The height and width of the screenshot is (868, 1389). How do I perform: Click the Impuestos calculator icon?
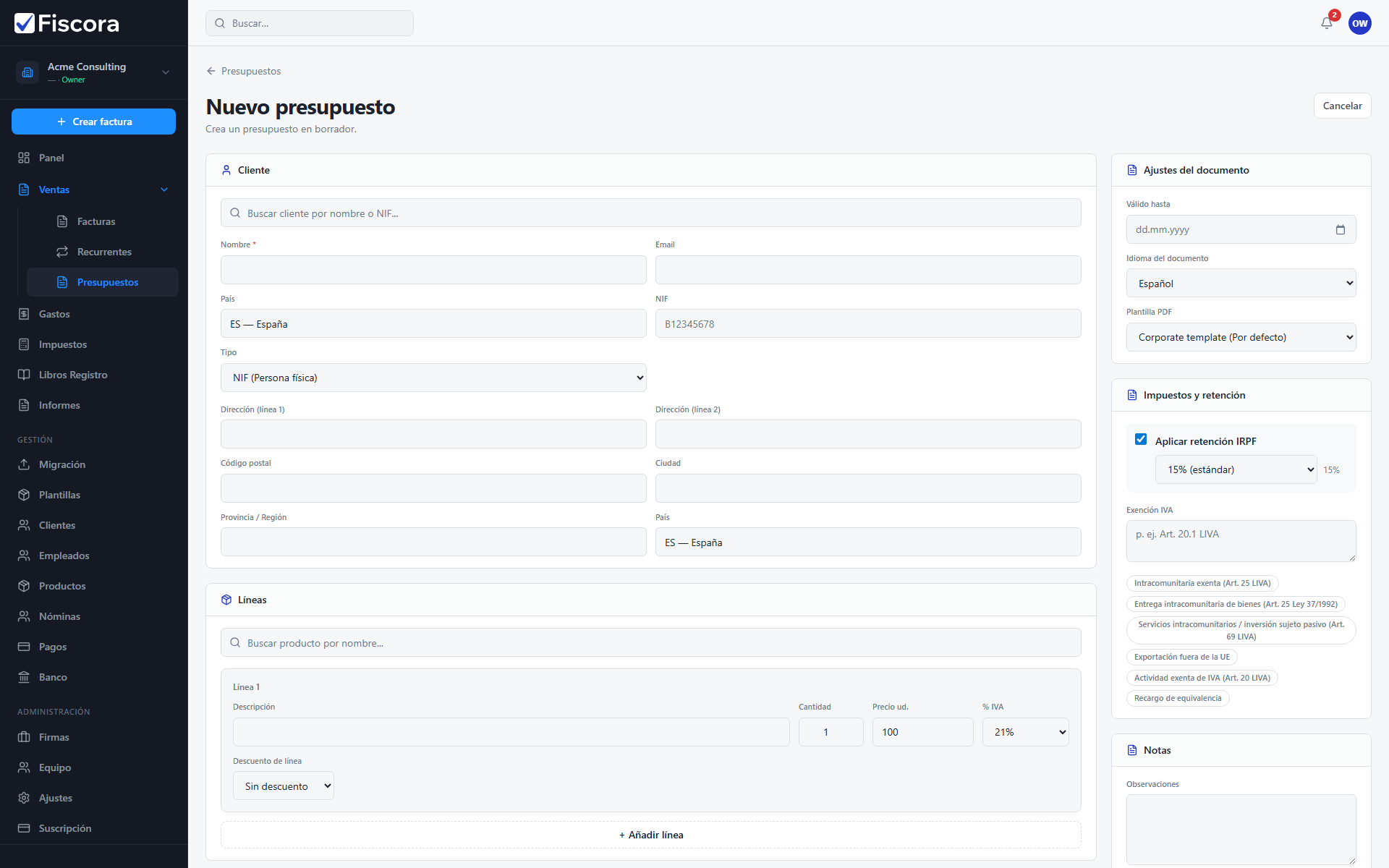pyautogui.click(x=24, y=344)
